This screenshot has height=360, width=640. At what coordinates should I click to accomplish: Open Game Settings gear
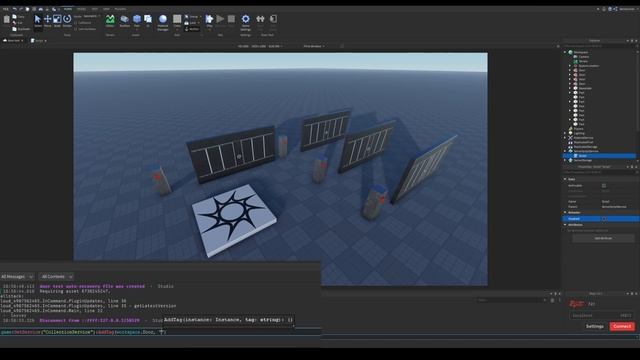tap(245, 19)
